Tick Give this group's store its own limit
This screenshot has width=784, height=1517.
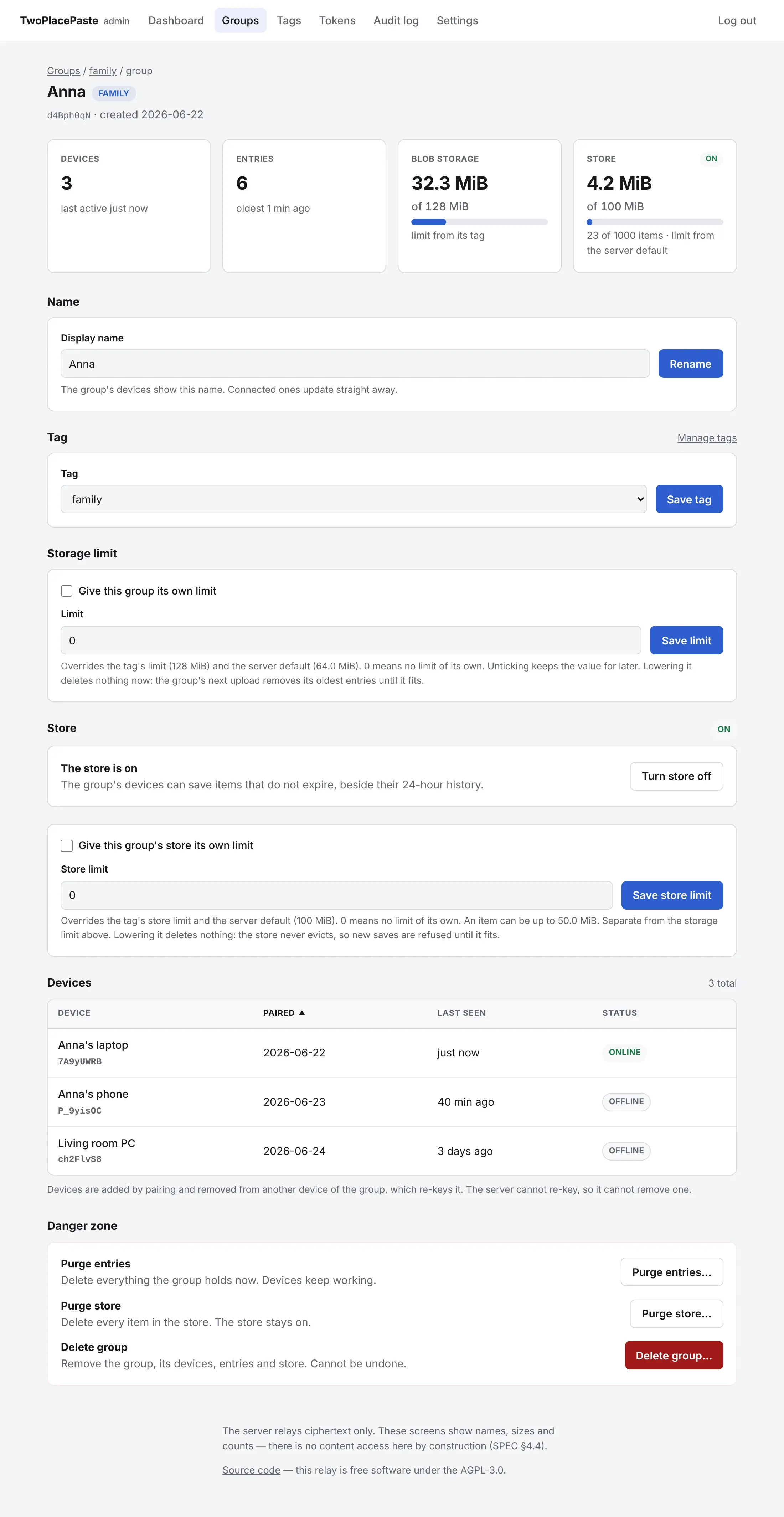(67, 846)
